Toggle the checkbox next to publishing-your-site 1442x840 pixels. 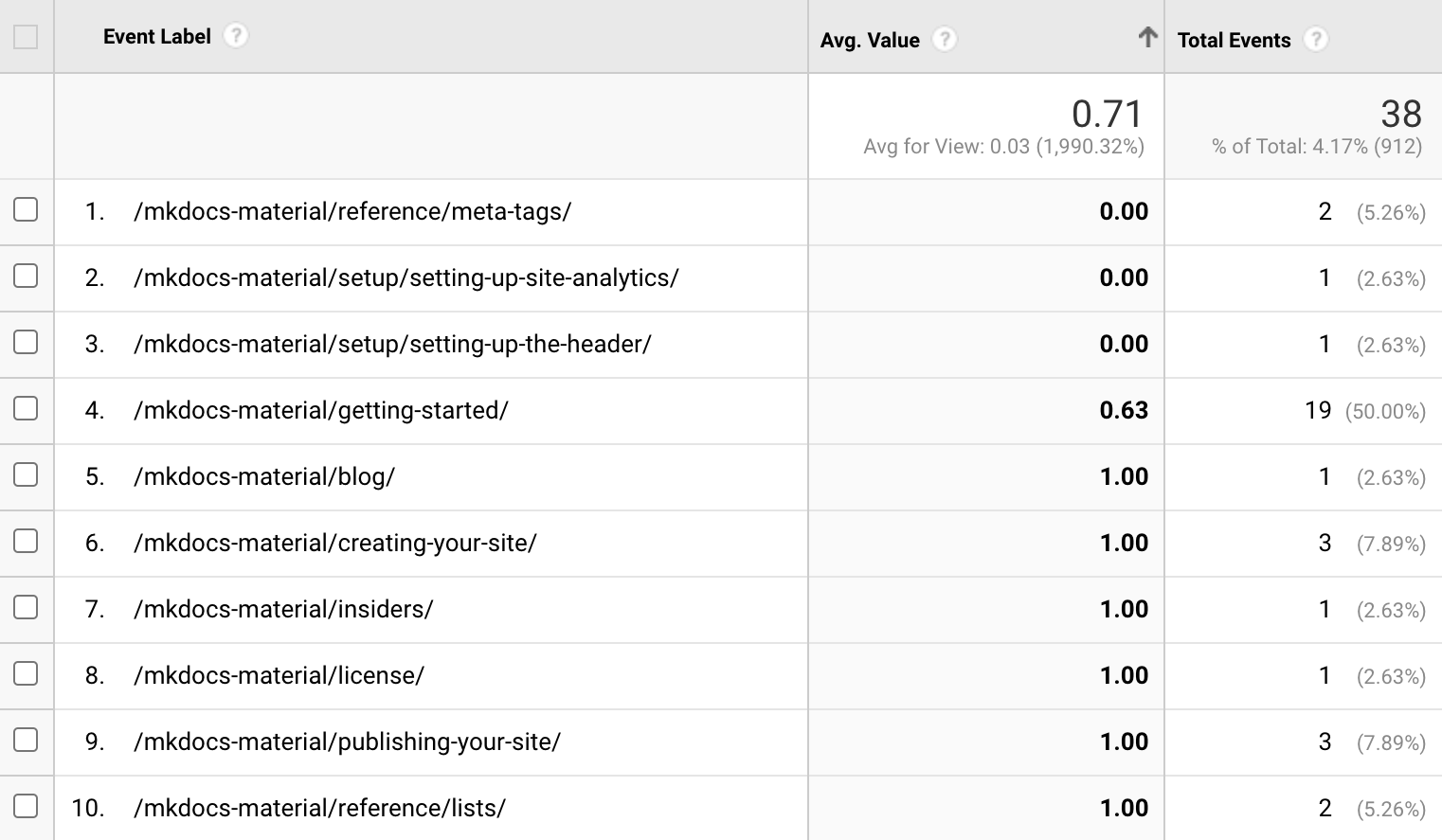26,742
